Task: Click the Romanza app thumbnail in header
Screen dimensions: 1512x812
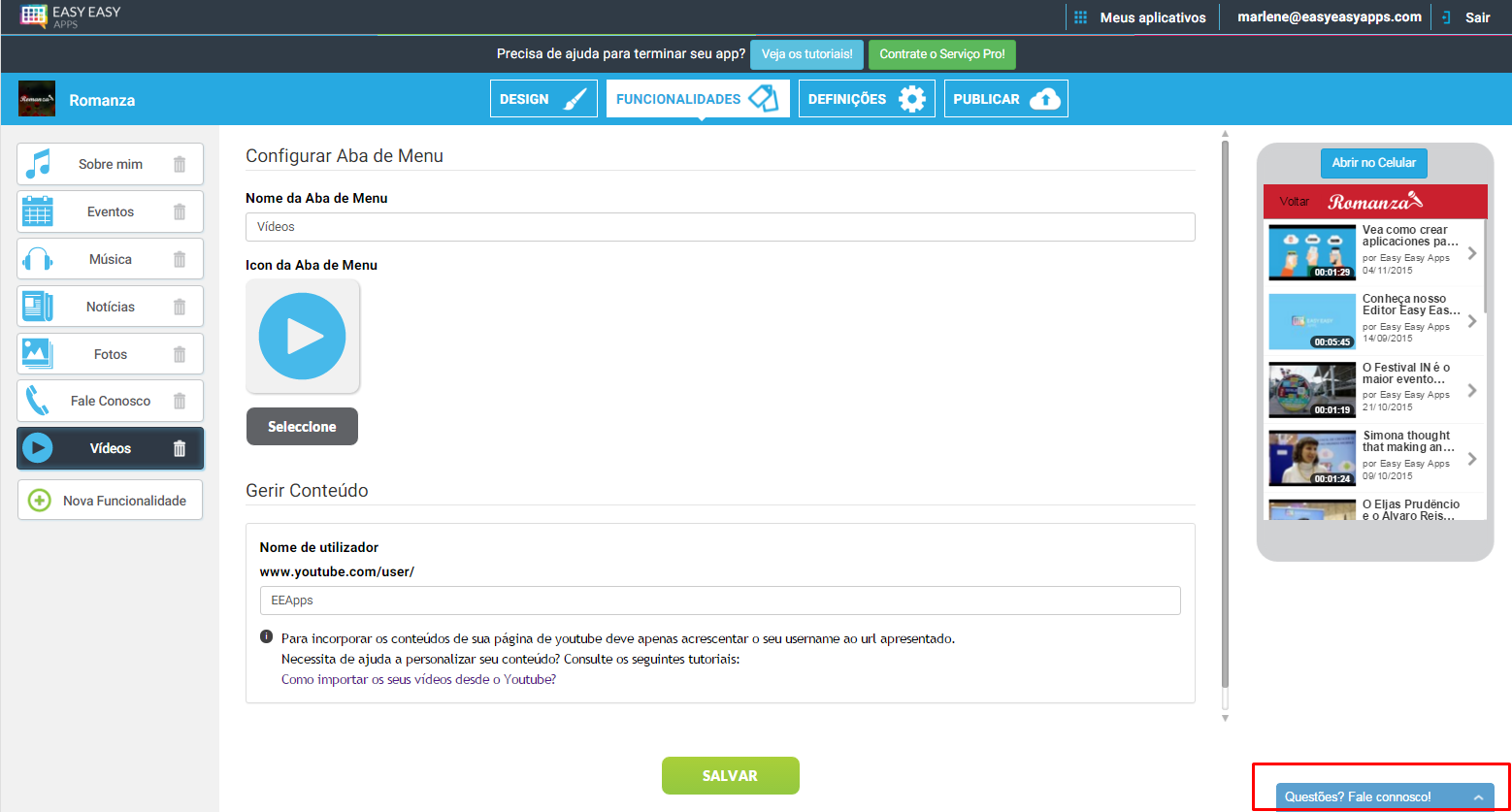Action: click(37, 99)
